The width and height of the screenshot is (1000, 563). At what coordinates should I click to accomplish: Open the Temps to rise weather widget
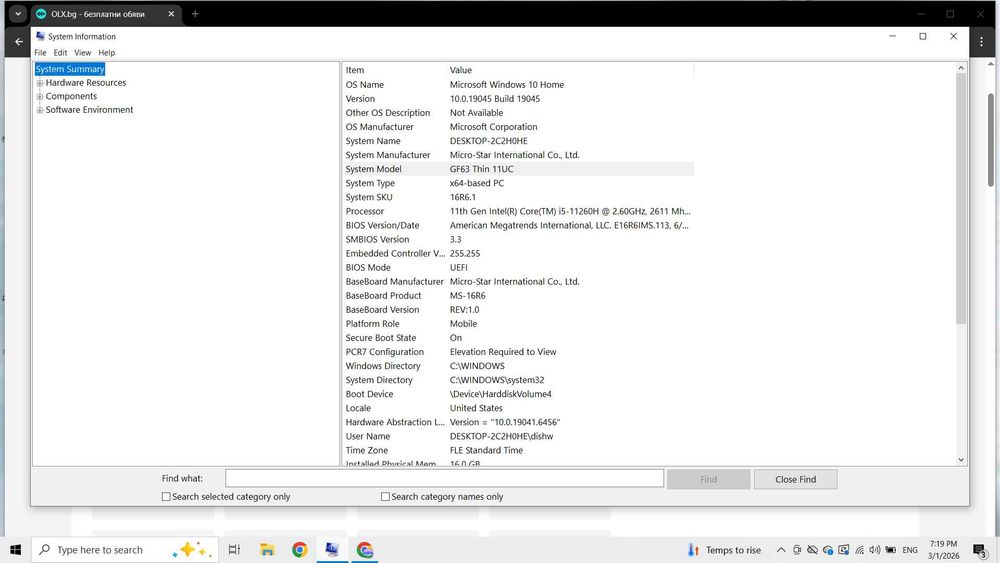tap(724, 550)
